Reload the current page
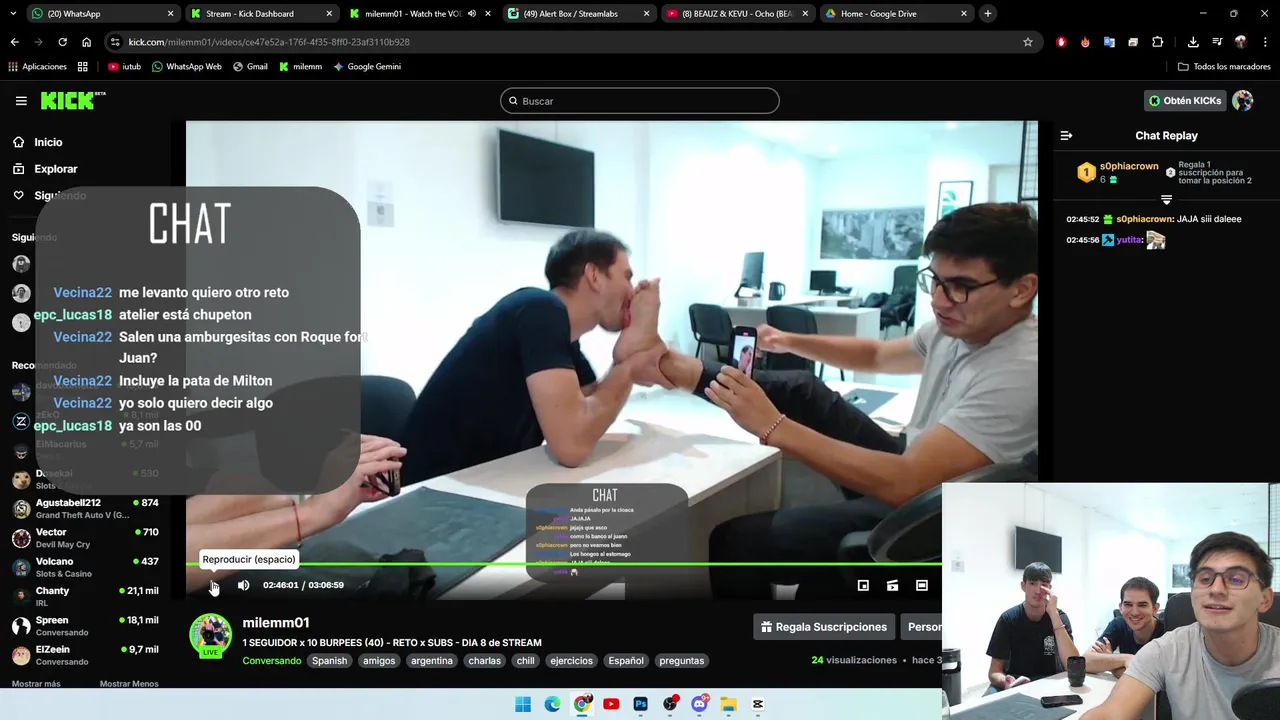This screenshot has width=1280, height=720. pos(62,42)
